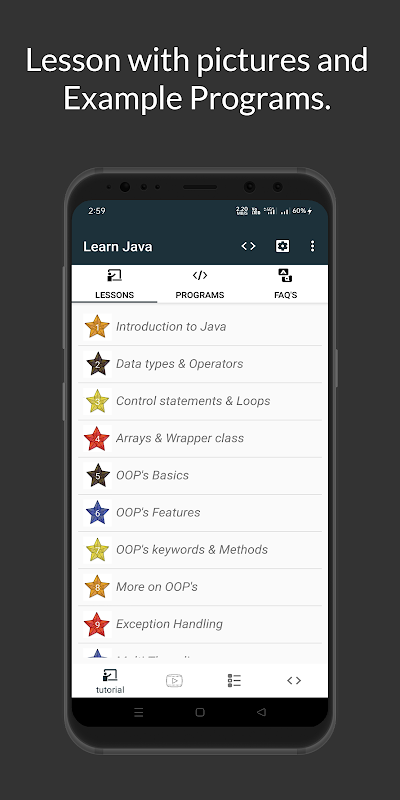Tap the red star number 9 icon
The image size is (400, 800).
tap(97, 624)
